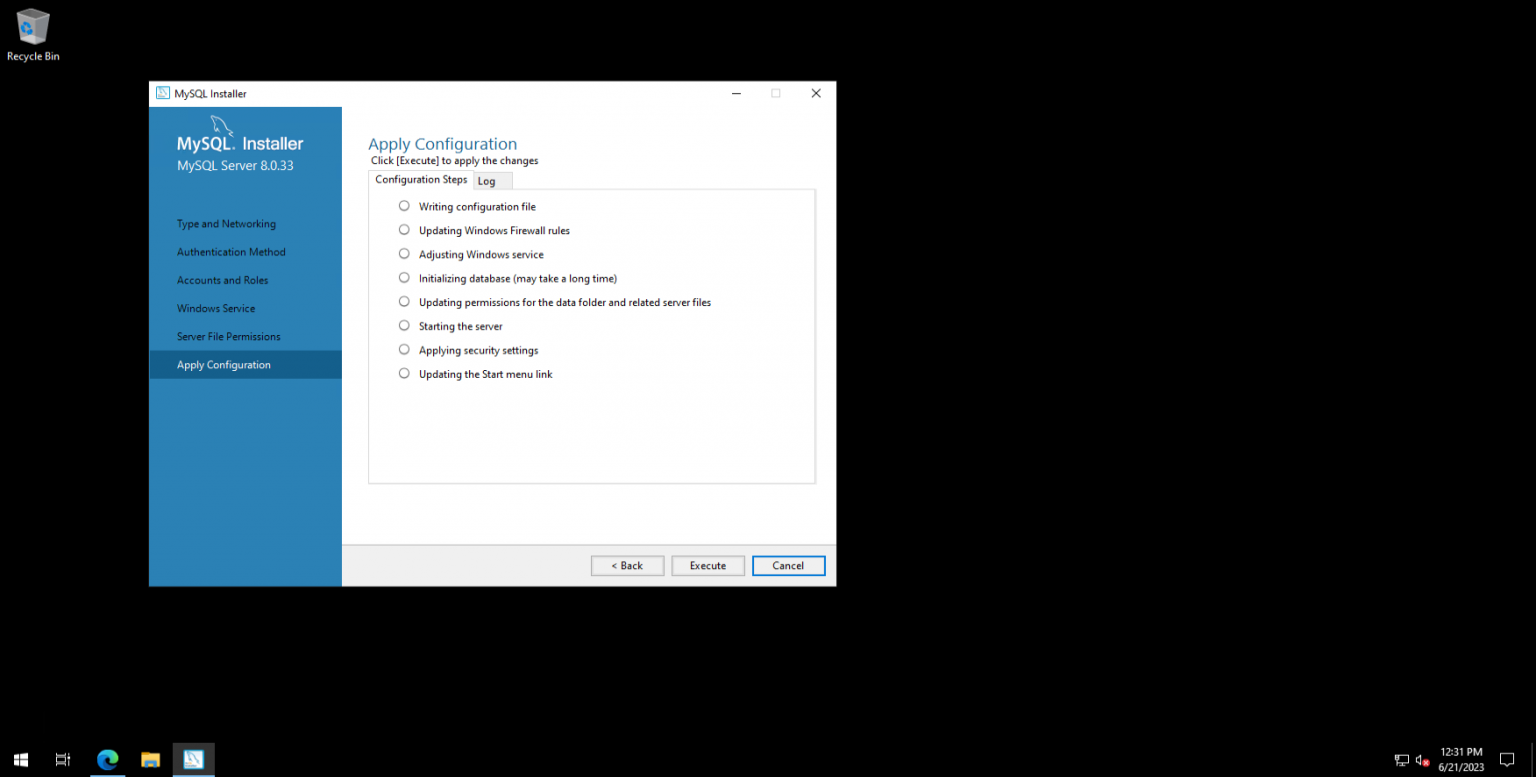Click the remote display icon in the system tray
The image size is (1536, 777).
coord(1400,760)
